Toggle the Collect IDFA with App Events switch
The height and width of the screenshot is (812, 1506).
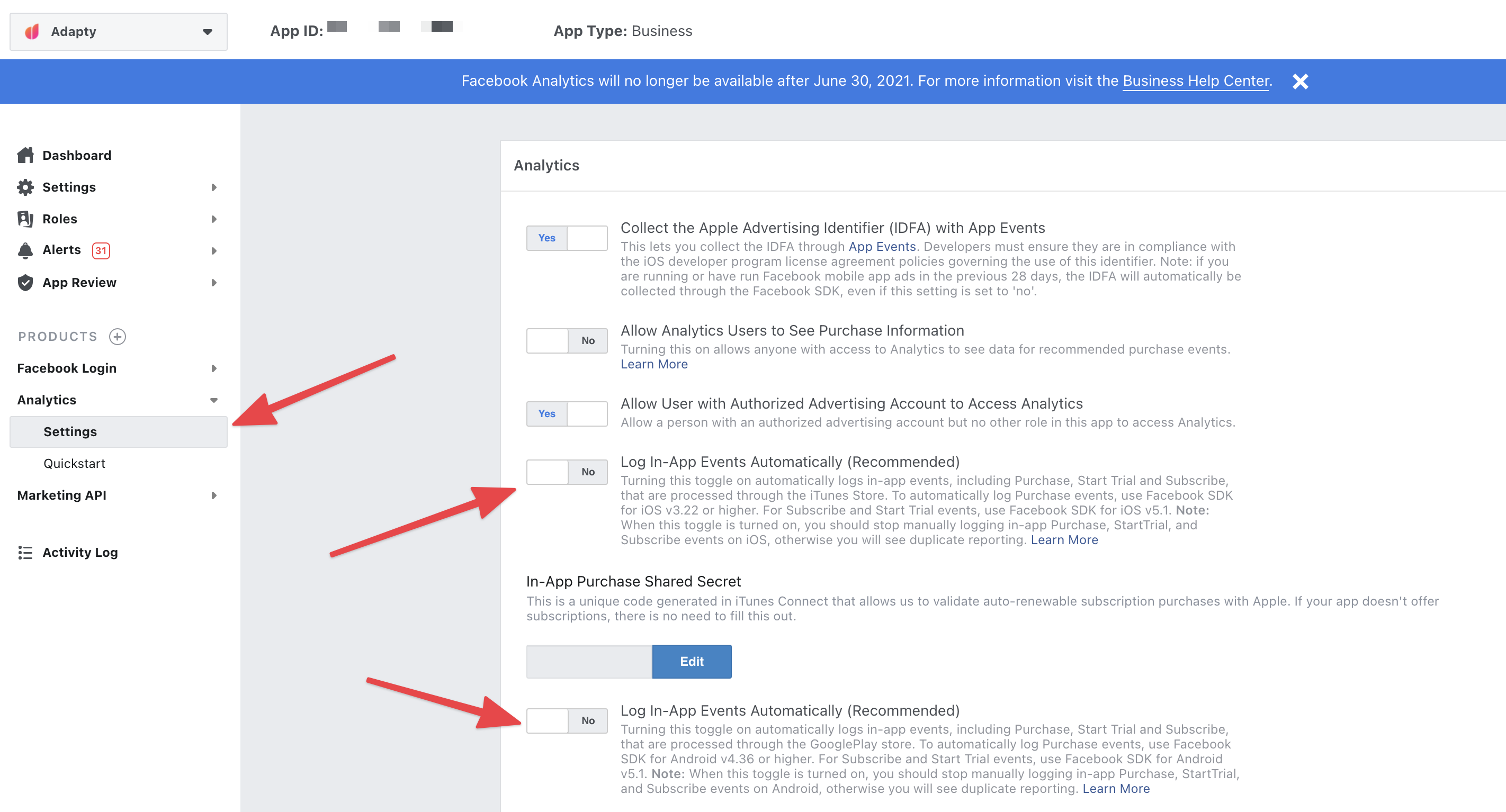point(567,238)
